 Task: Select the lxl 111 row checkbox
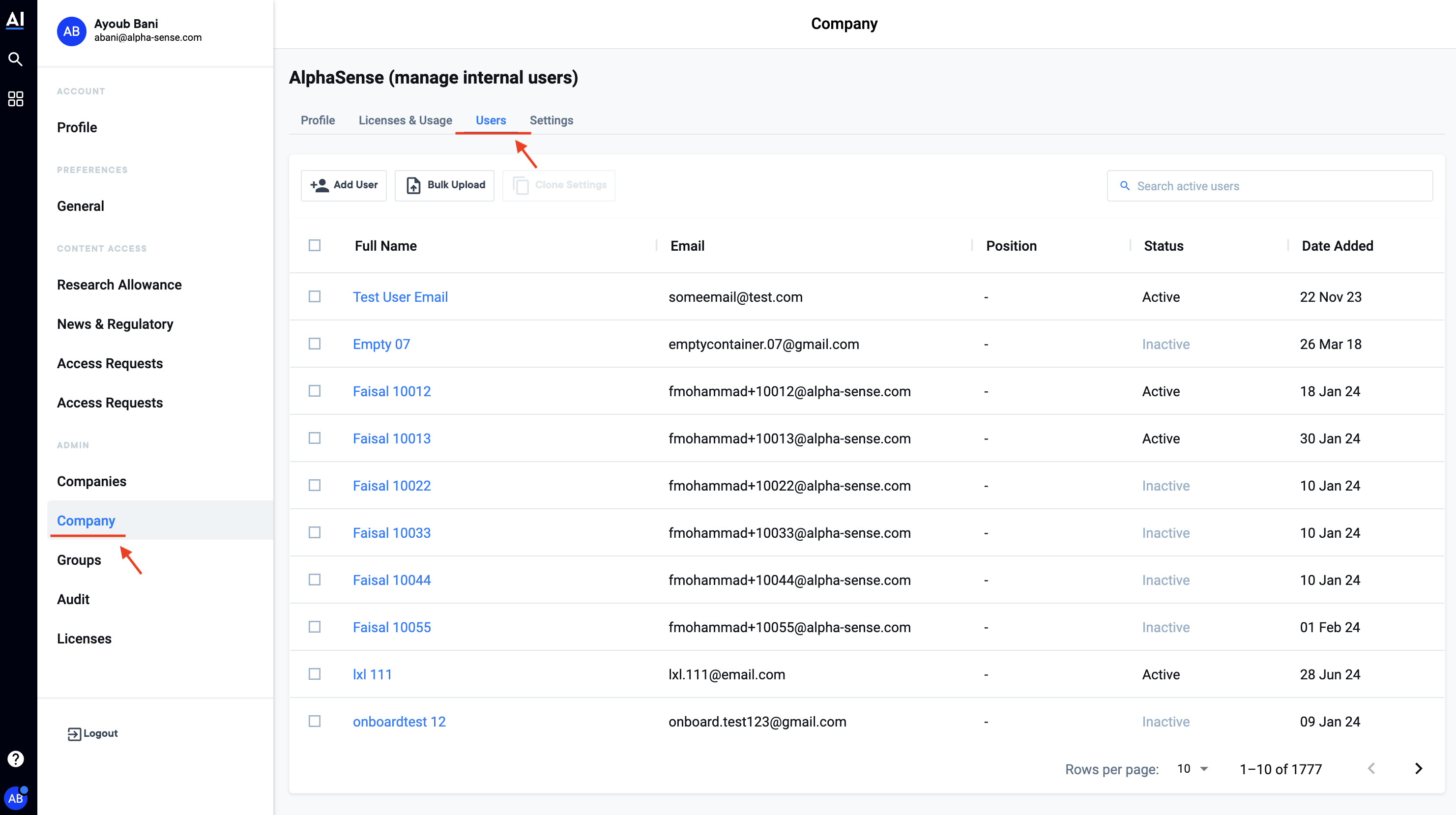(x=314, y=674)
